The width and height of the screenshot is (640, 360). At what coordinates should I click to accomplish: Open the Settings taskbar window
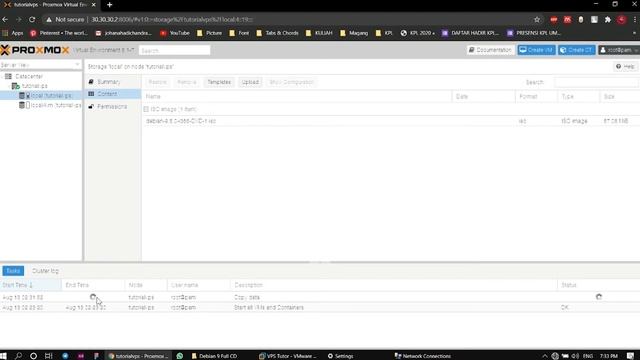340,356
